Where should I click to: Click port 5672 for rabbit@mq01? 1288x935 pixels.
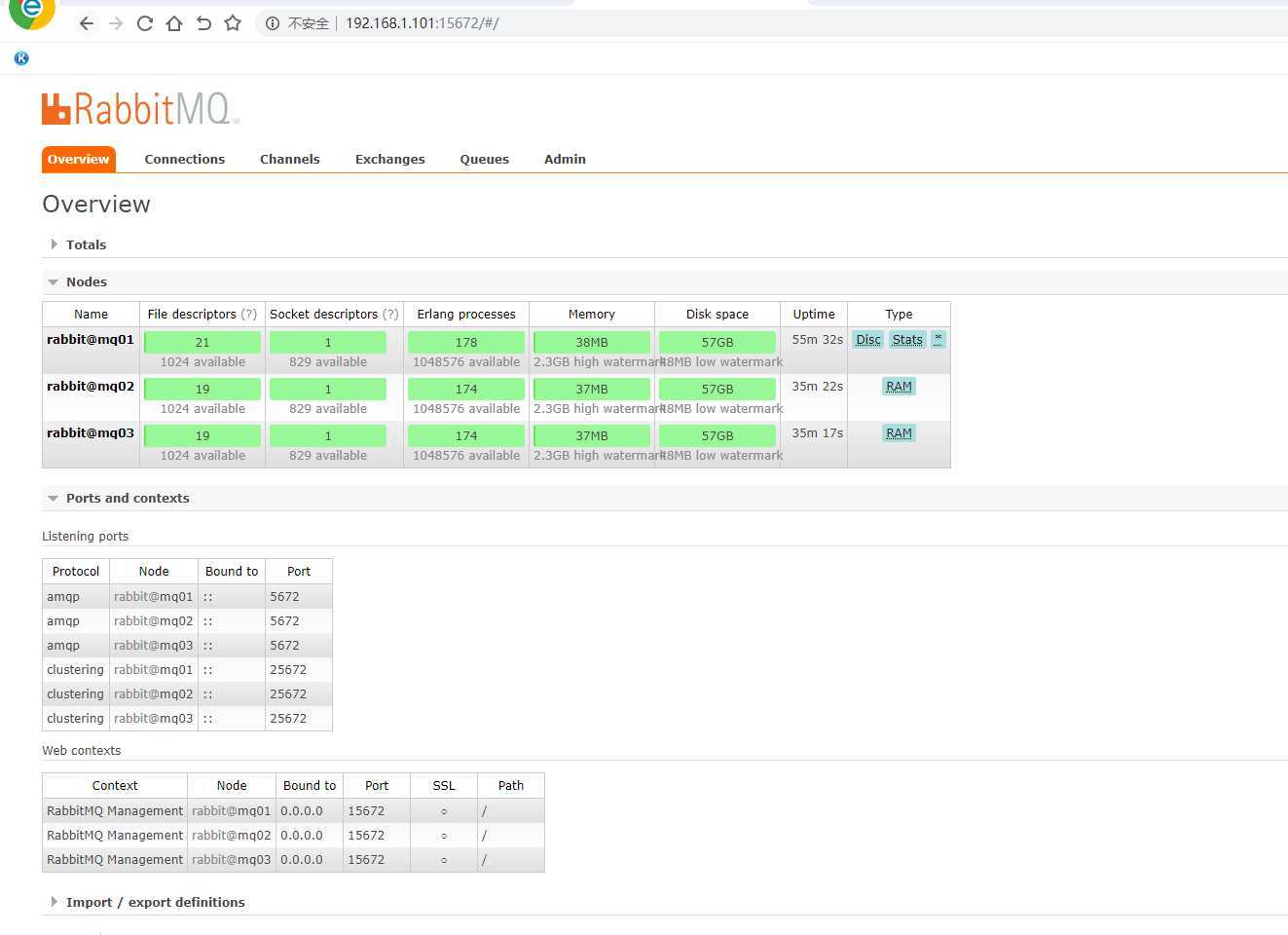[x=284, y=596]
